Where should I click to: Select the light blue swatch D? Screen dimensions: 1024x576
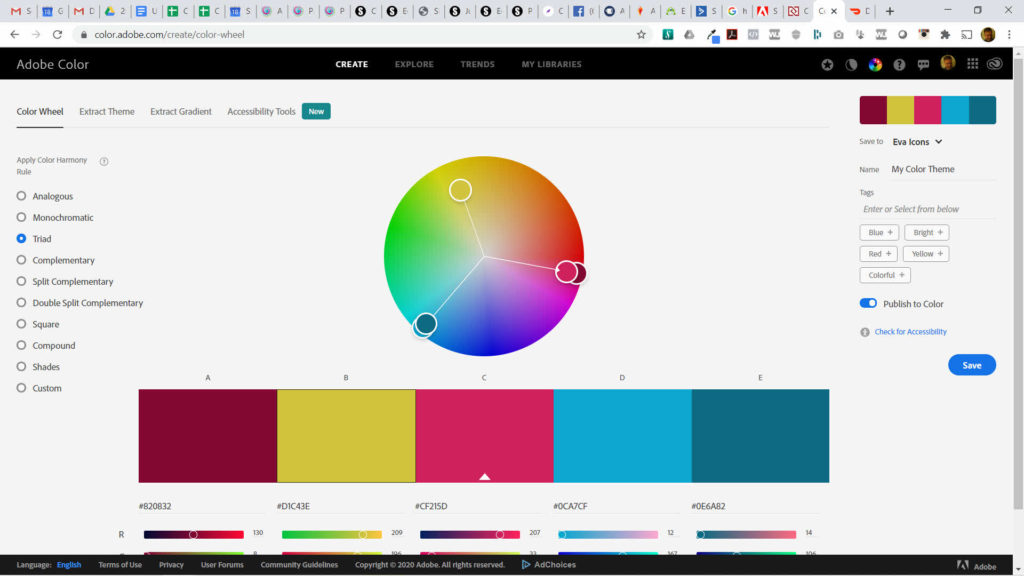[x=622, y=436]
